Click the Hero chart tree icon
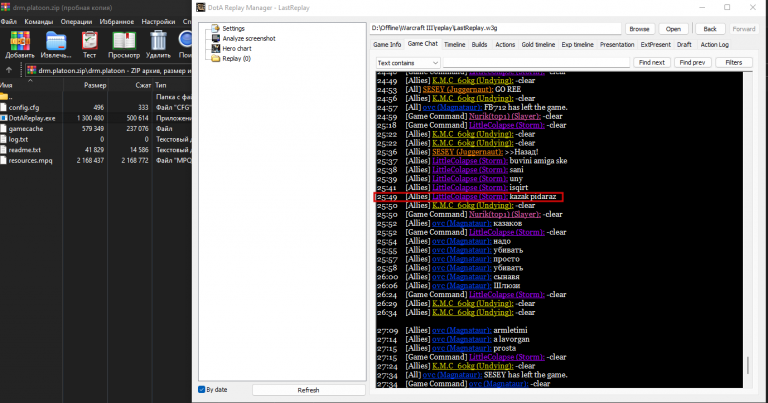This screenshot has width=768, height=403. [216, 48]
